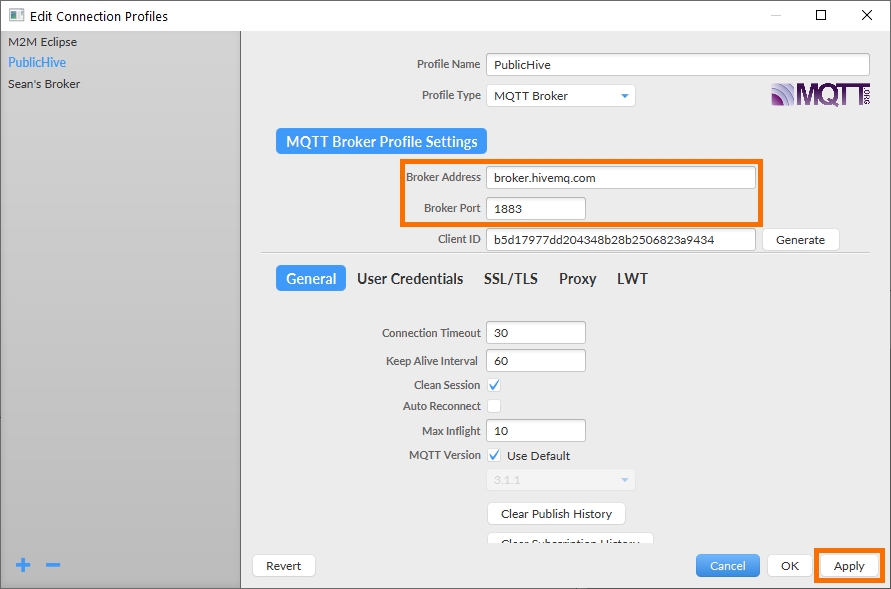Select the Sean's Broker profile
891x589 pixels.
[44, 84]
